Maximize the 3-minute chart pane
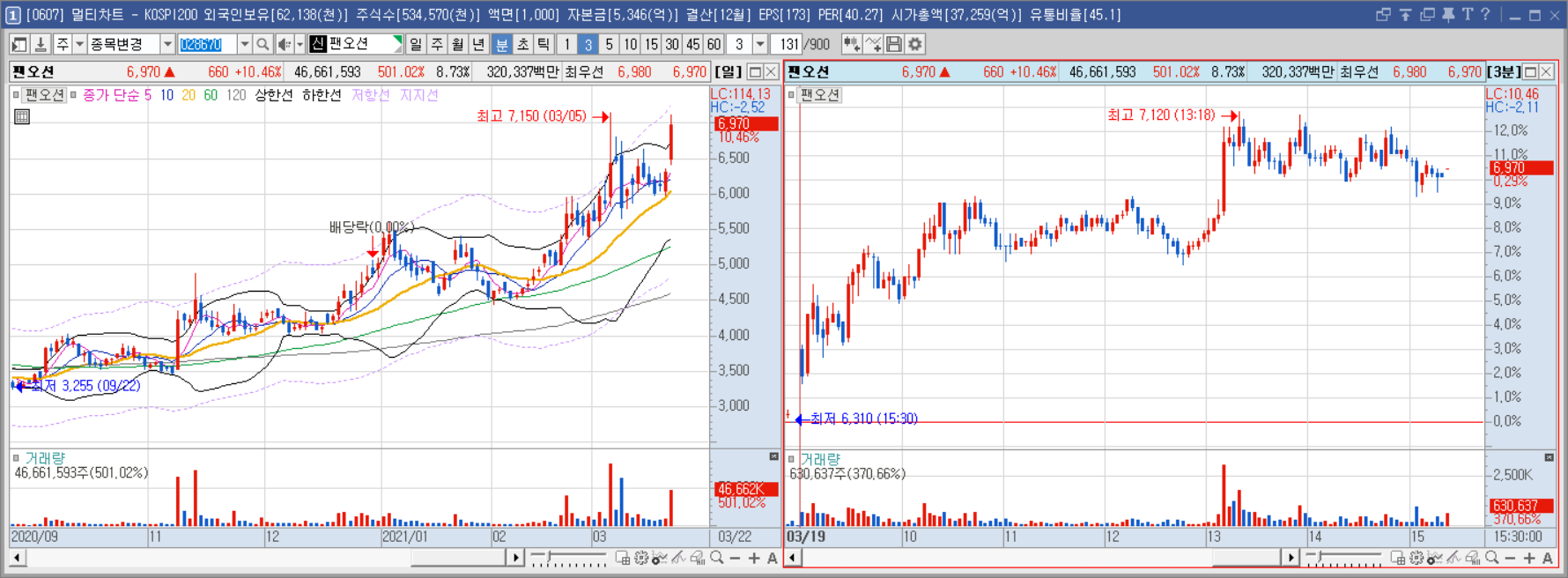Image resolution: width=1568 pixels, height=578 pixels. [1530, 71]
